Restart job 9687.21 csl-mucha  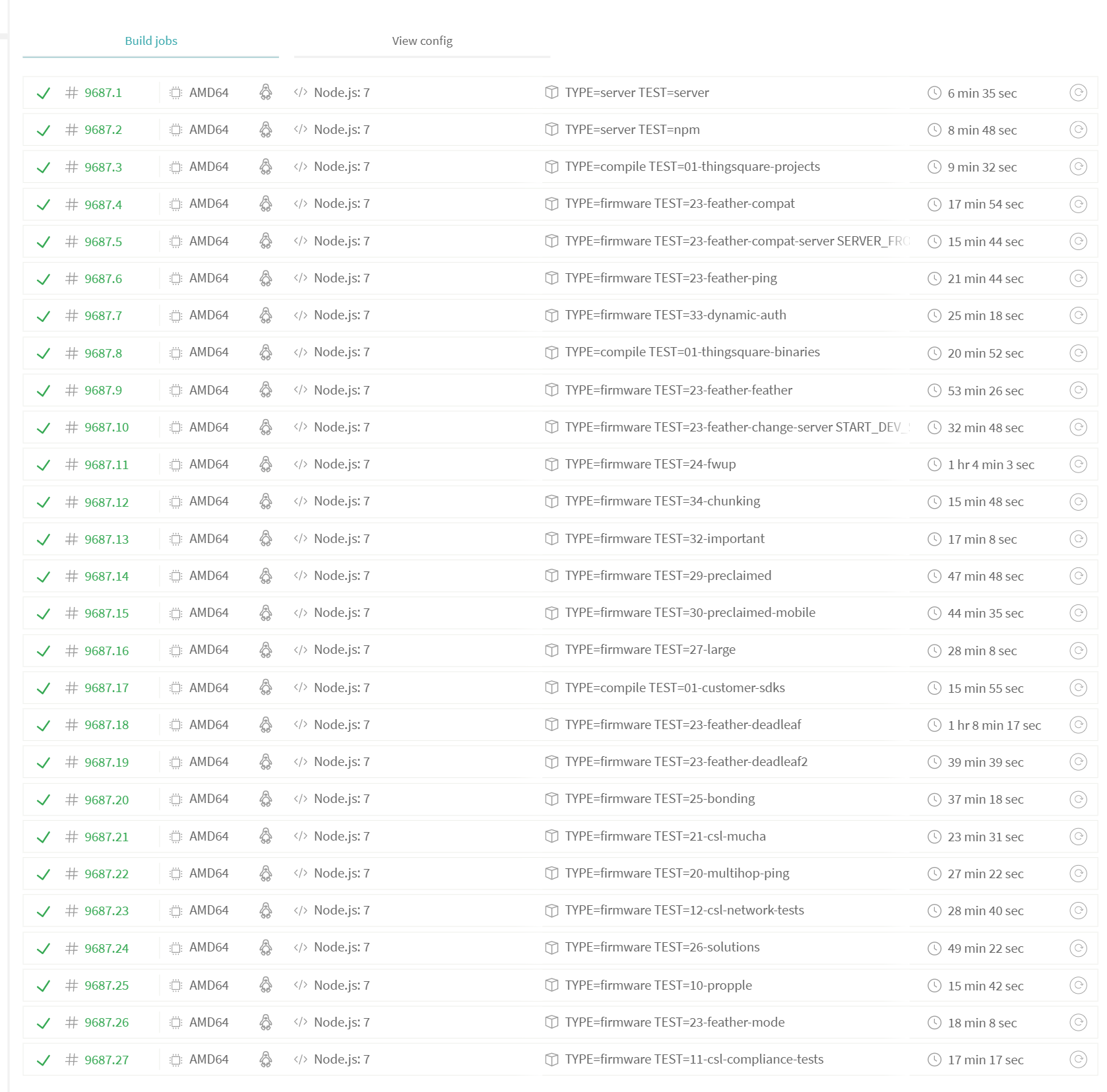1078,837
